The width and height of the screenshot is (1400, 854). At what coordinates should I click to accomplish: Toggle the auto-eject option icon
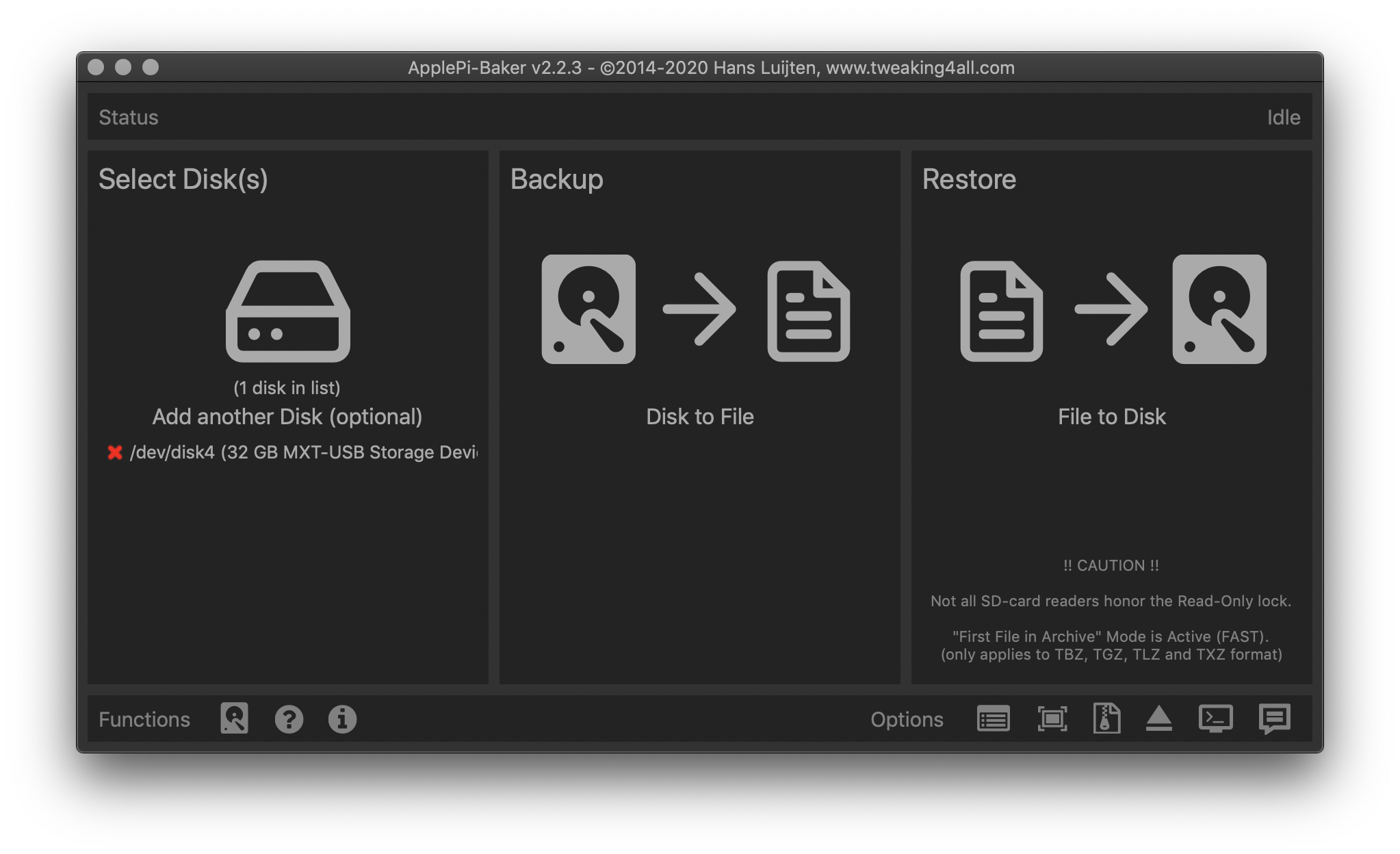click(x=1159, y=719)
